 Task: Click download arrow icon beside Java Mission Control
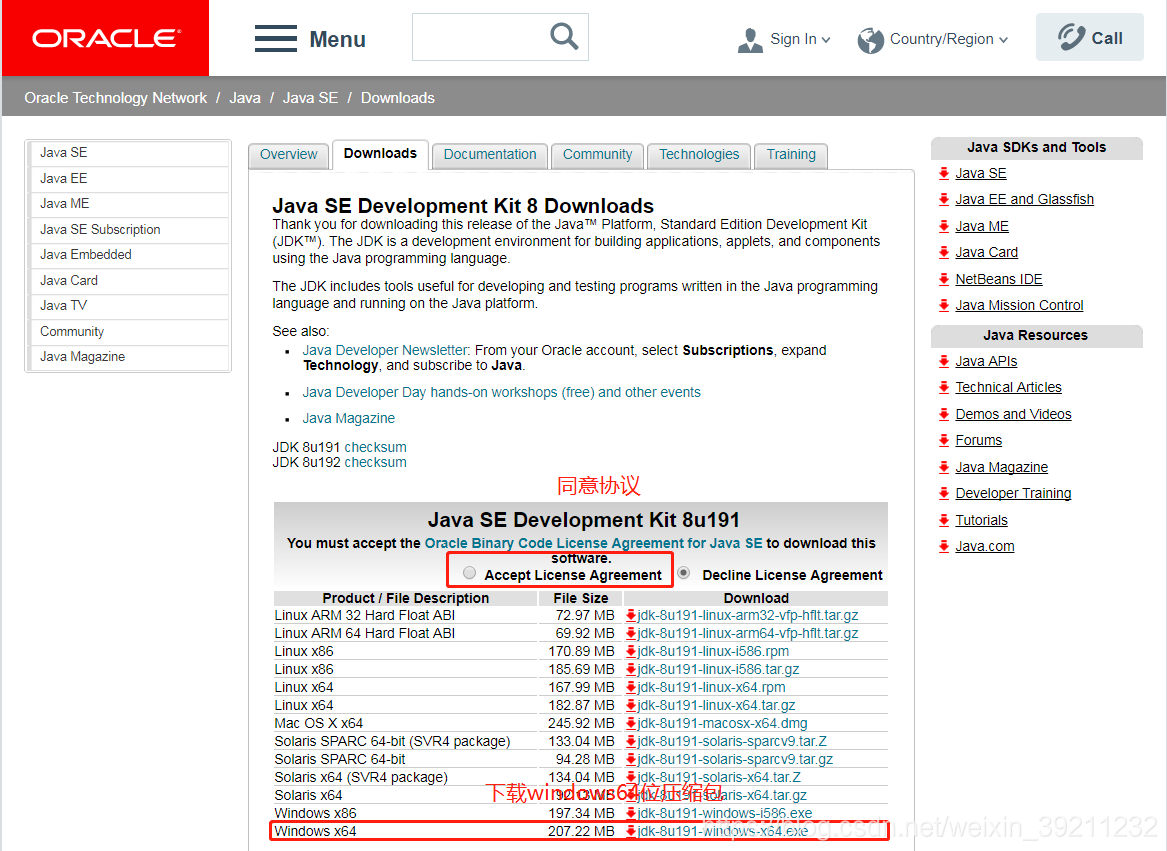[x=944, y=305]
